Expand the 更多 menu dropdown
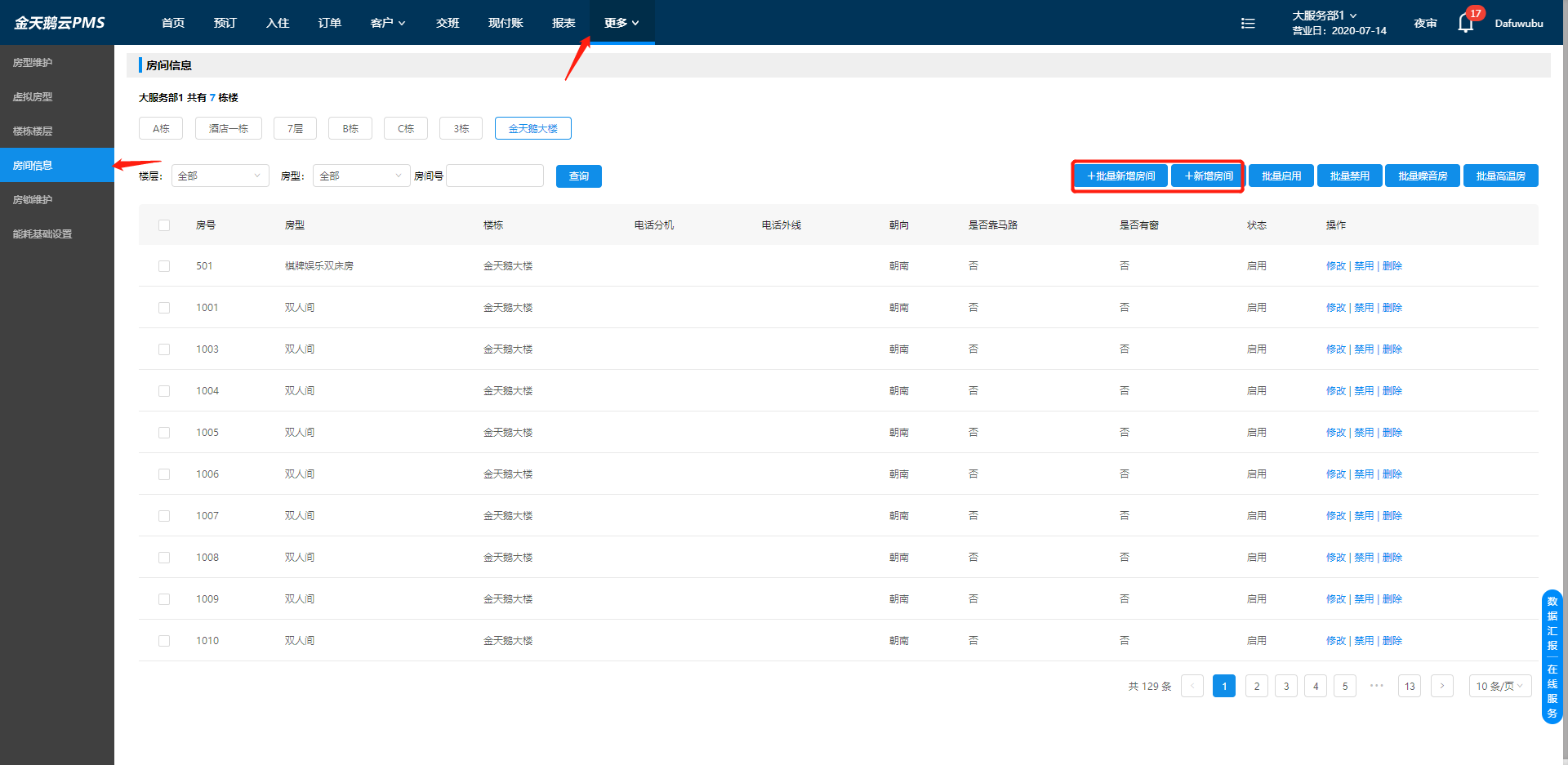The width and height of the screenshot is (1568, 765). [622, 23]
